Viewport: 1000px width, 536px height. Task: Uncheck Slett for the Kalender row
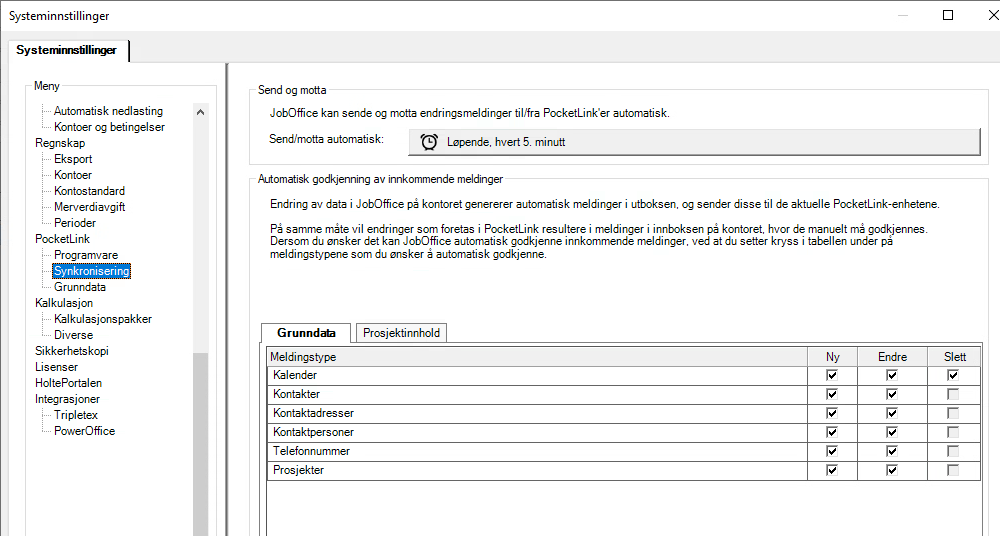coord(953,375)
